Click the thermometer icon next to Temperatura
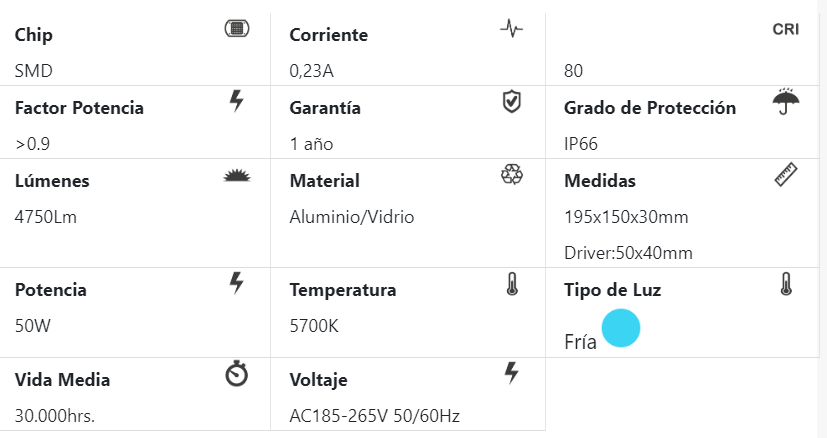 point(512,284)
